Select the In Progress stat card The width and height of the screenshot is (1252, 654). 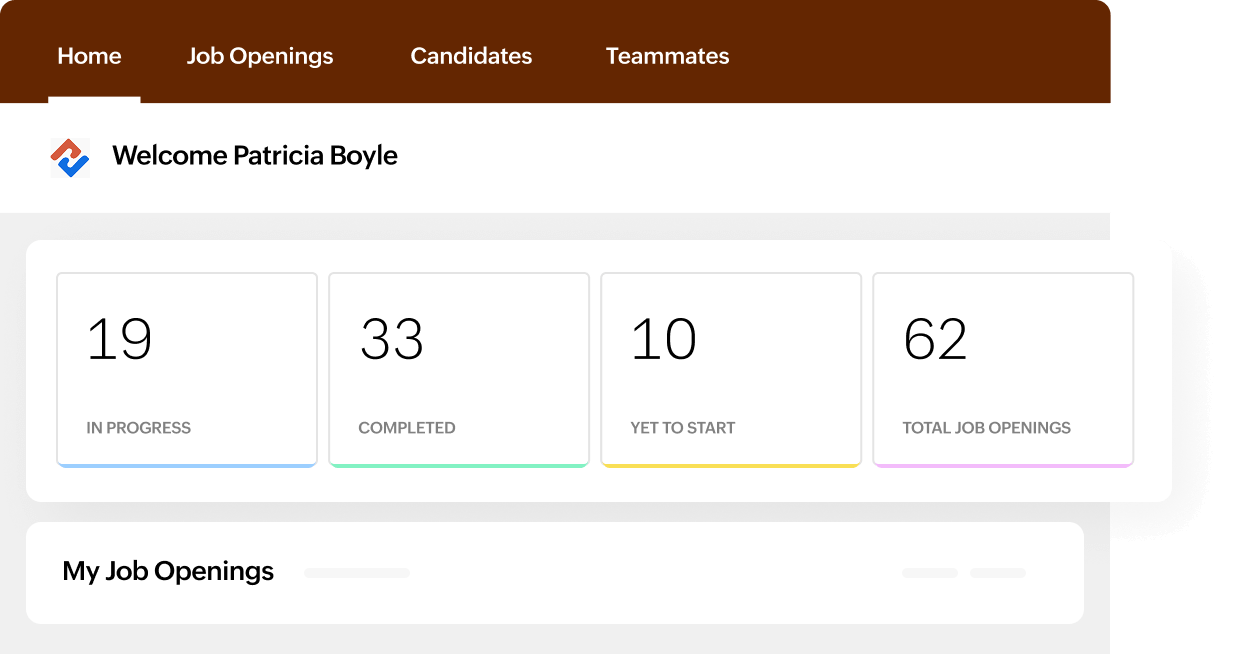coord(186,369)
